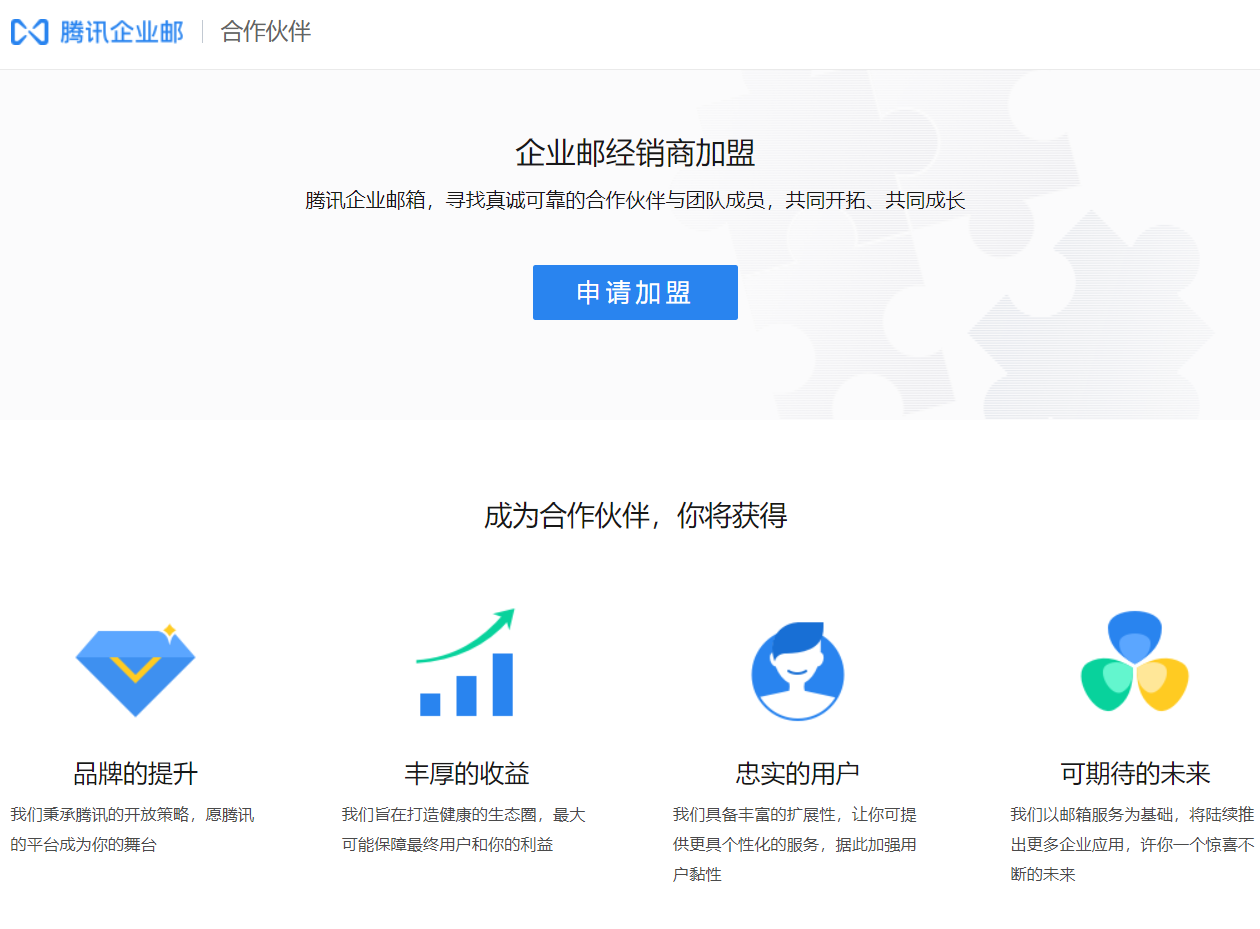
Task: Select the 企业邮经销商加盟 page heading
Action: (x=635, y=153)
